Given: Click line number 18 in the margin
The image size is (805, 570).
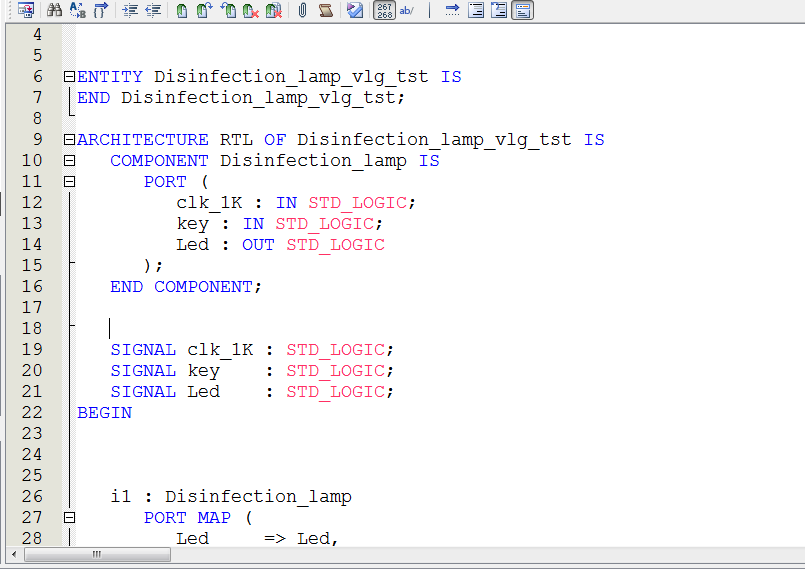Looking at the screenshot, I should 32,329.
